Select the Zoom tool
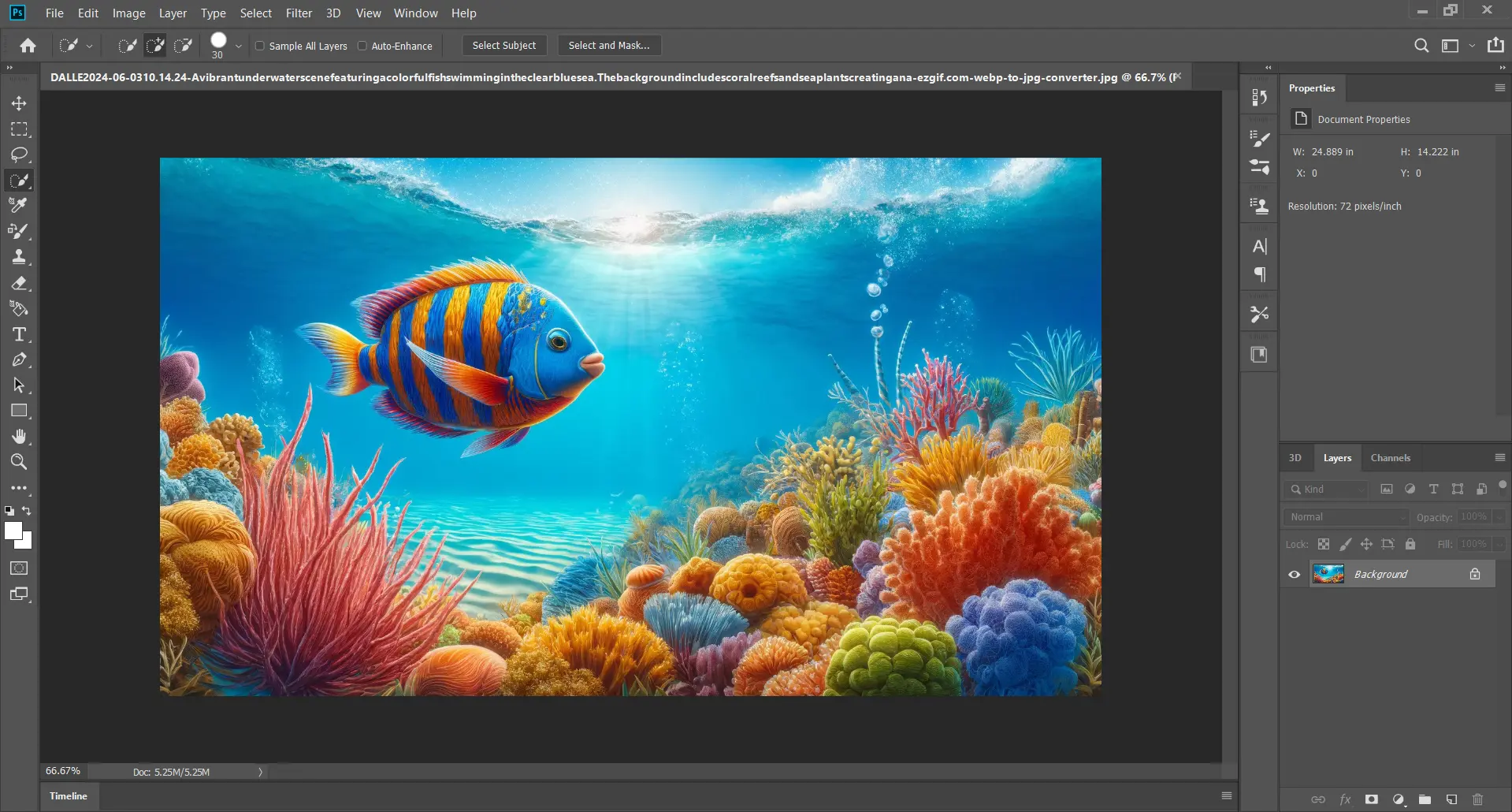The image size is (1512, 812). click(x=19, y=462)
